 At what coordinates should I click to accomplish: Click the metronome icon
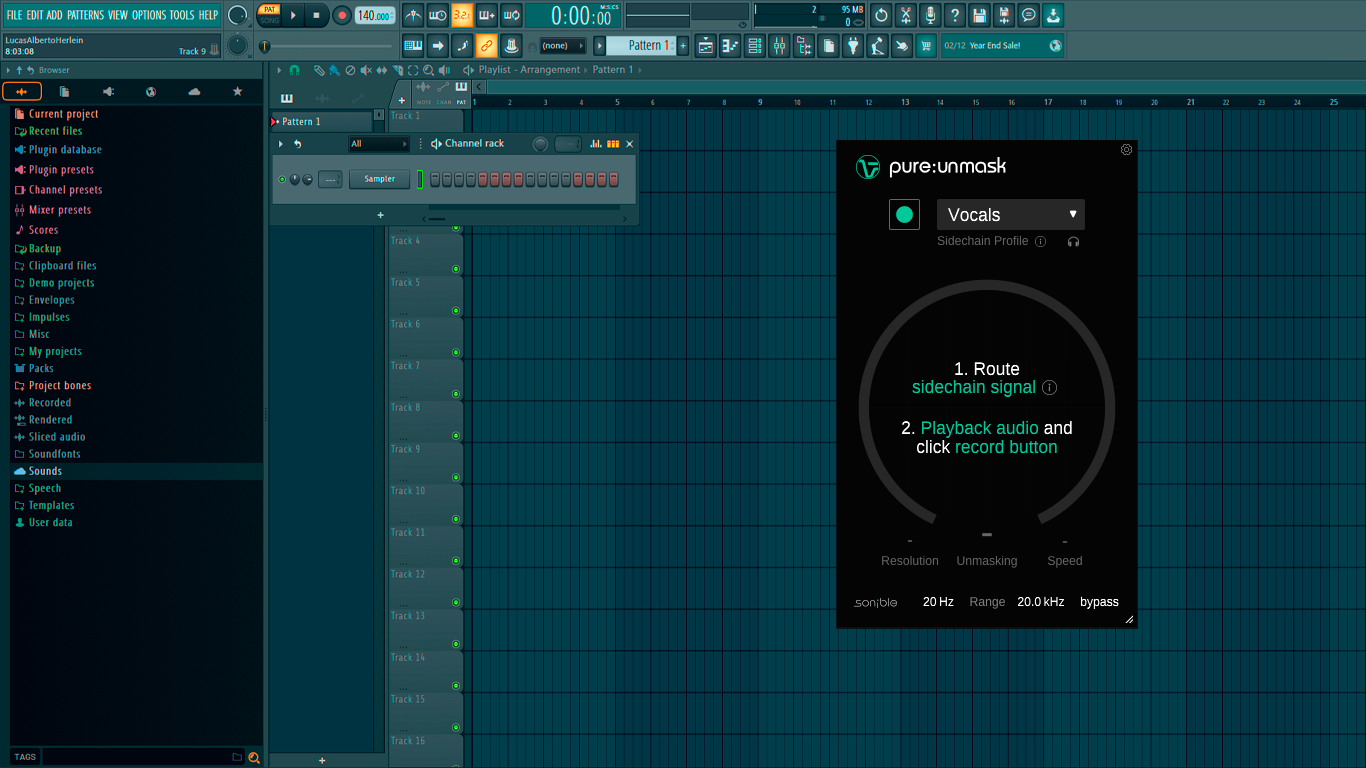(x=413, y=15)
